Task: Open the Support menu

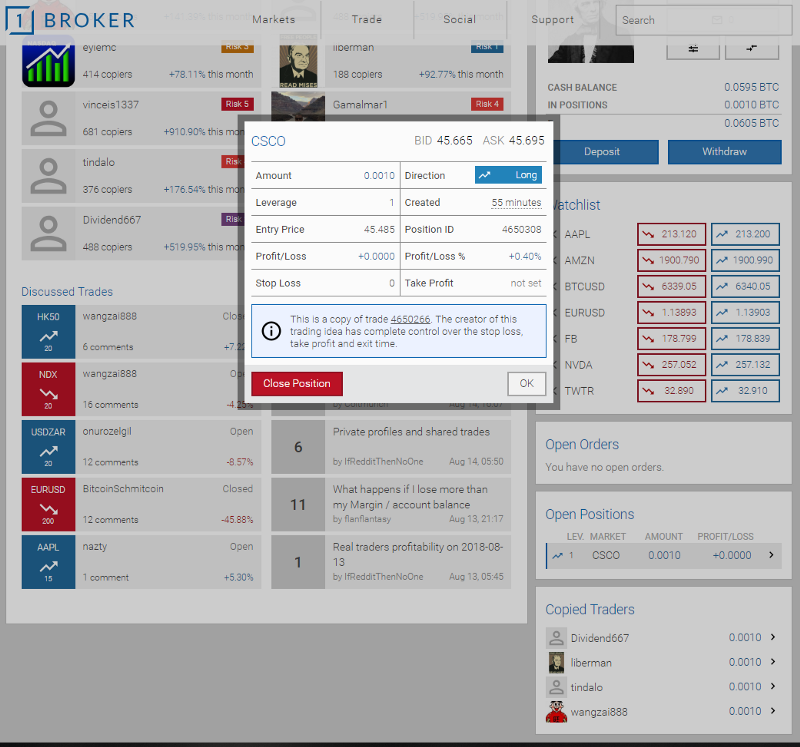Action: [552, 19]
